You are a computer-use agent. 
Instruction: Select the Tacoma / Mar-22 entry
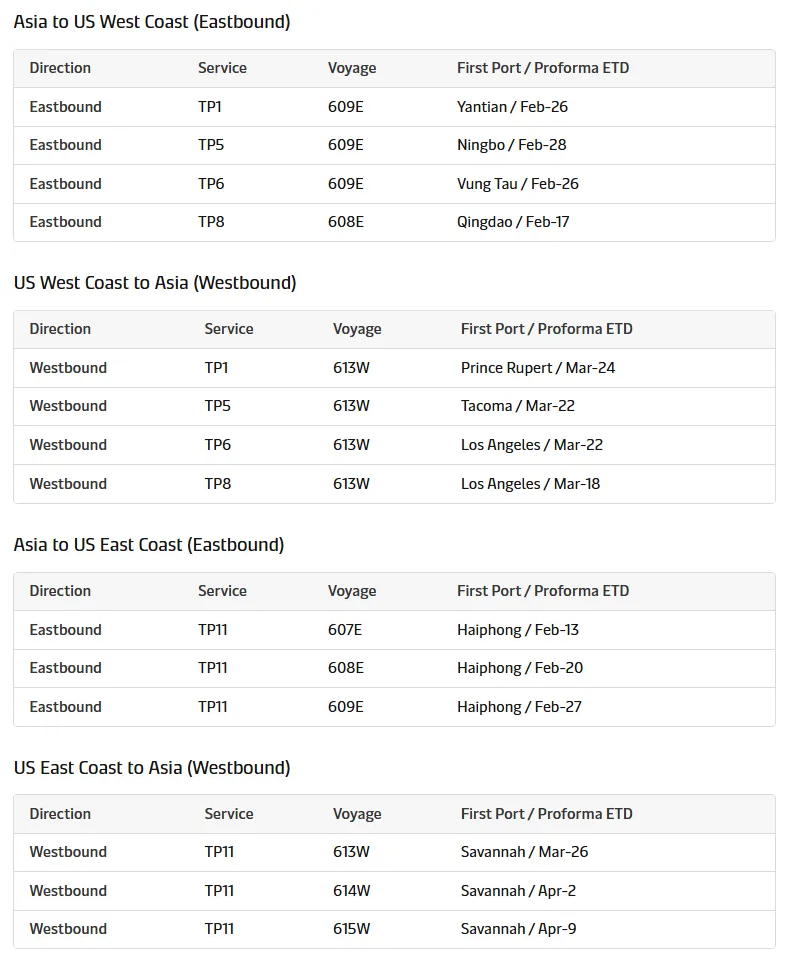tap(517, 406)
